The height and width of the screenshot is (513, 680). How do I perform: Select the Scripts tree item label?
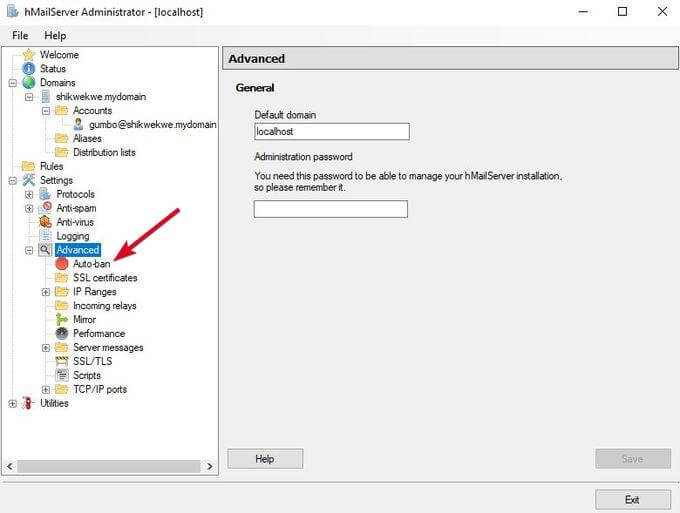click(87, 375)
